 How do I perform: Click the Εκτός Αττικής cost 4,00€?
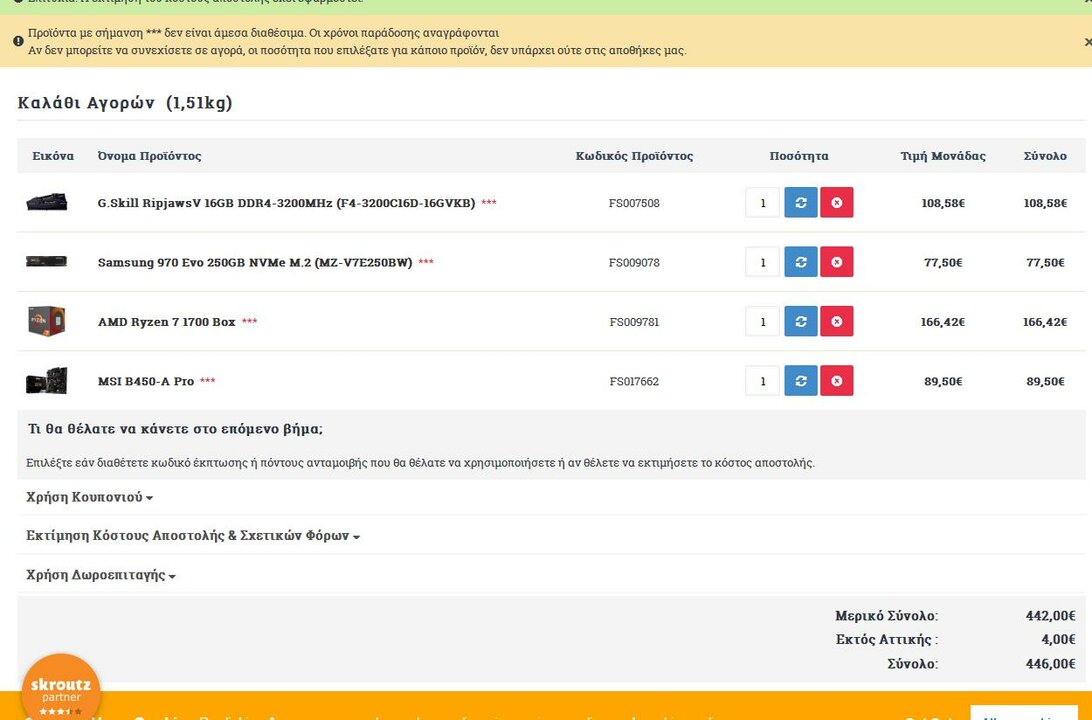(1059, 639)
